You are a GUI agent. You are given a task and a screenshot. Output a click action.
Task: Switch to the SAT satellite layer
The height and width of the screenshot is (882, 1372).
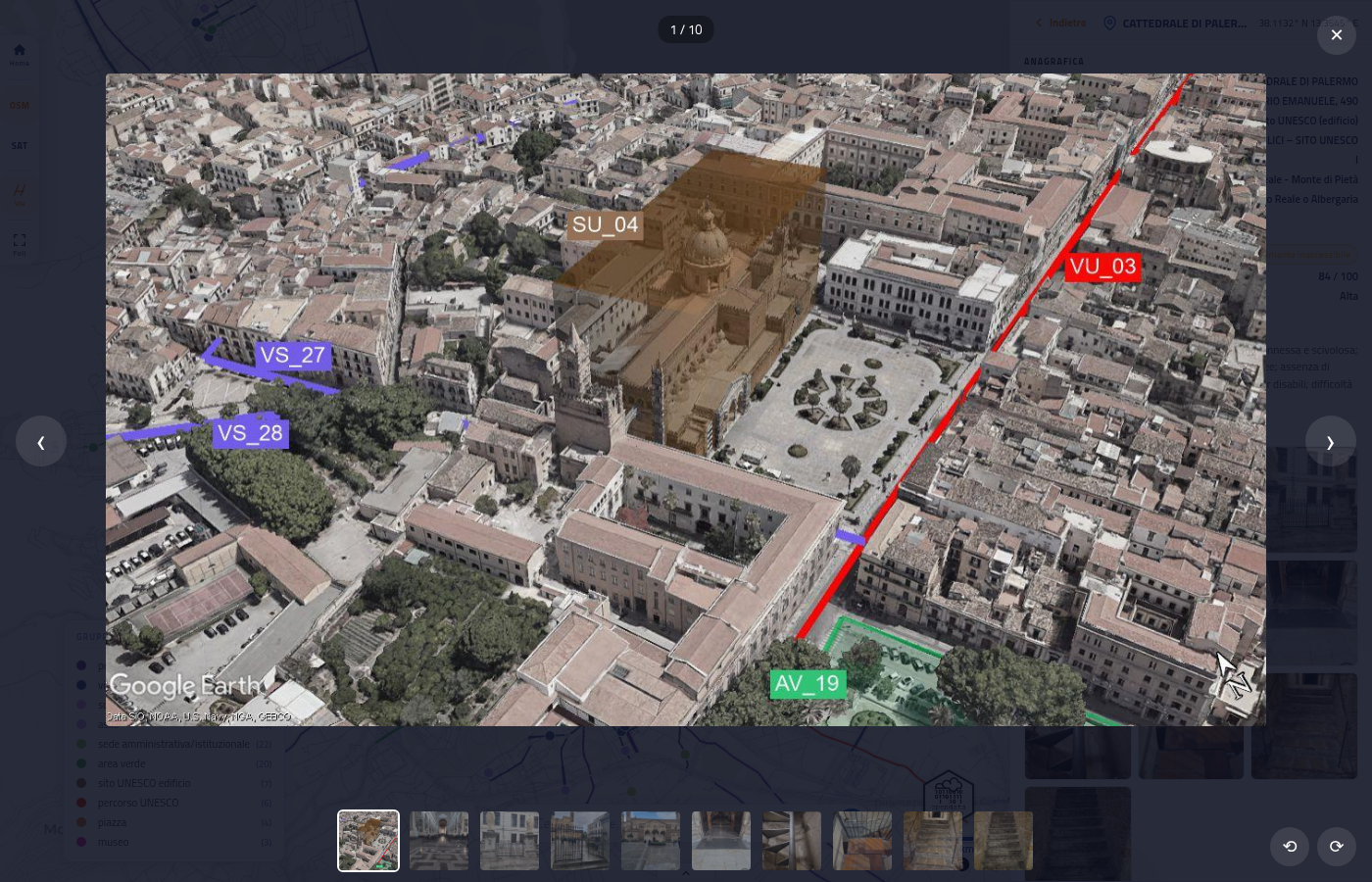[19, 146]
